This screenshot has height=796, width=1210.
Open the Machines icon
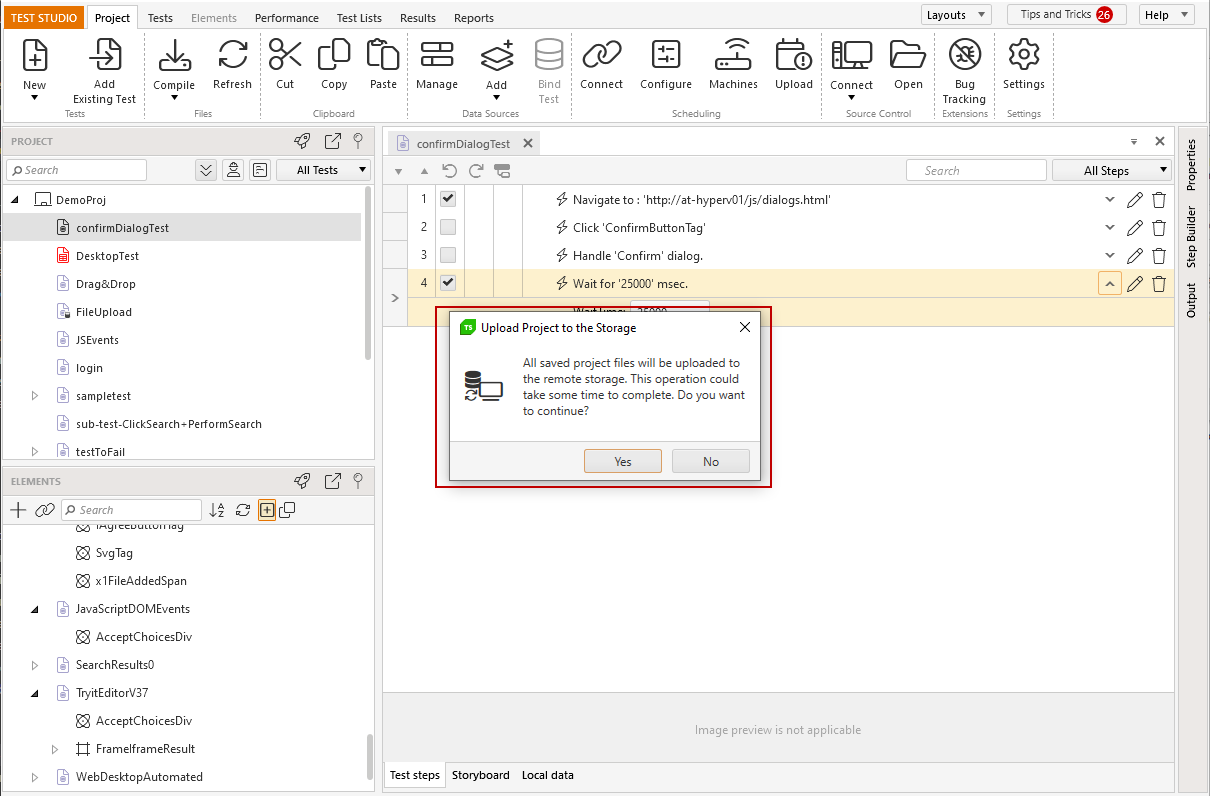[734, 55]
